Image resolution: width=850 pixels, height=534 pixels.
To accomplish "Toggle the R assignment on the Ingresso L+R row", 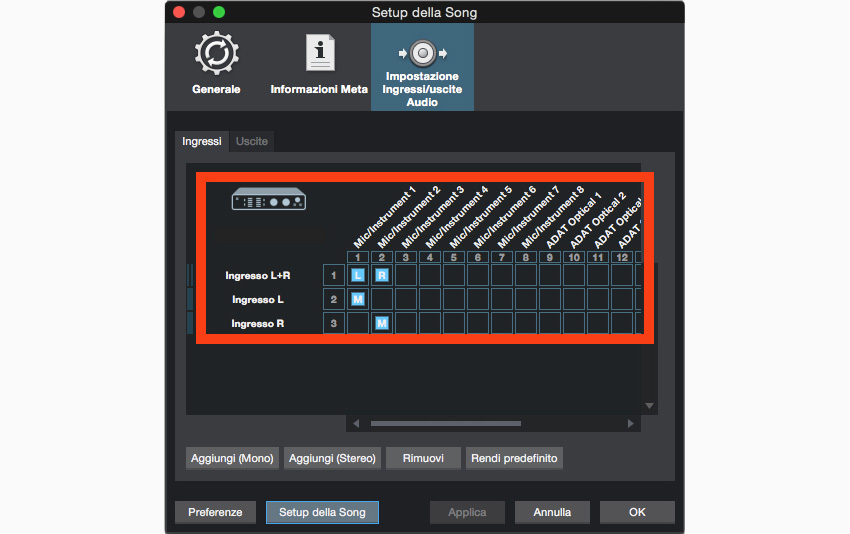I will click(x=381, y=275).
